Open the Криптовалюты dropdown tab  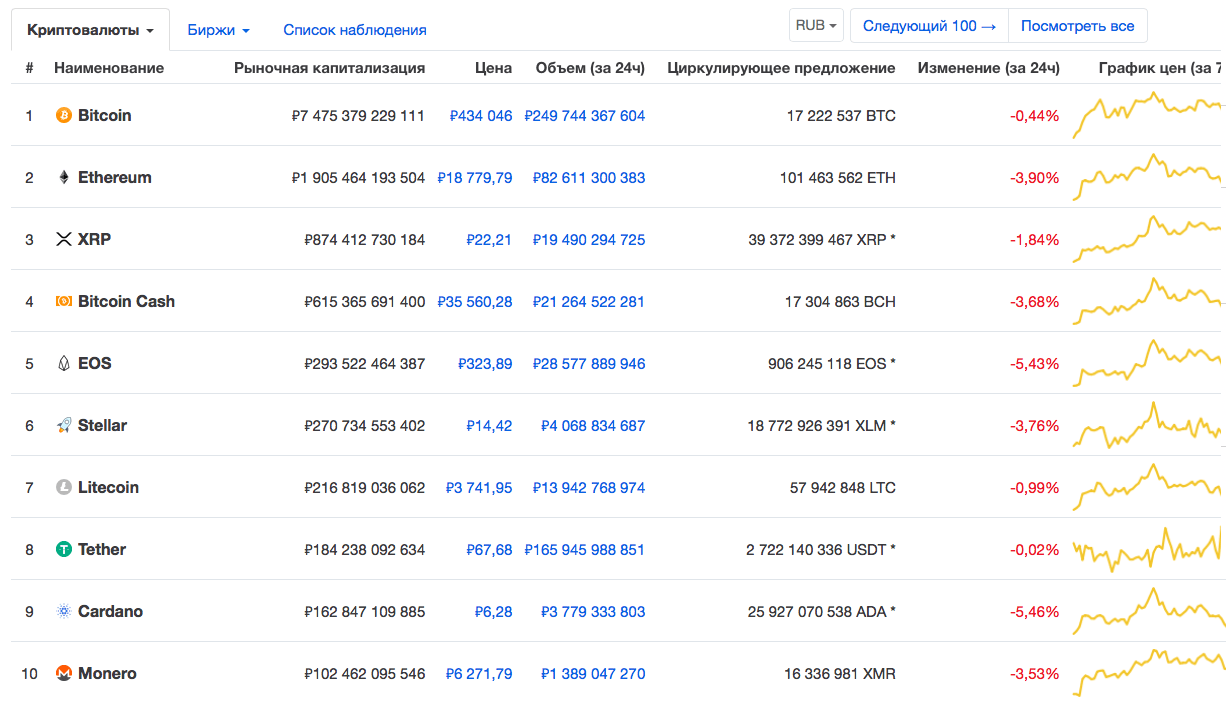point(90,30)
